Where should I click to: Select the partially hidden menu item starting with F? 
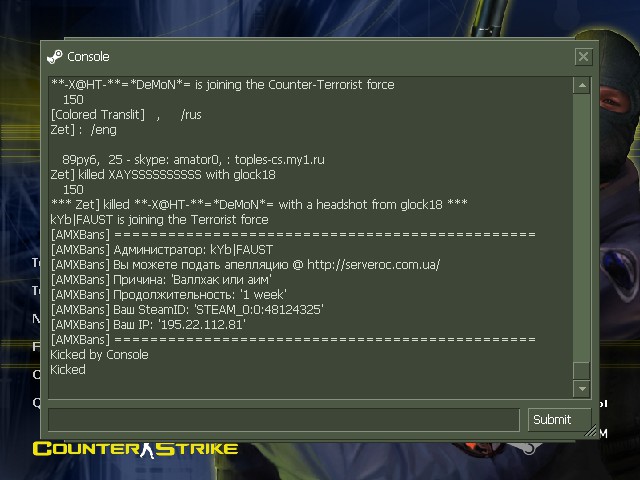click(x=36, y=347)
